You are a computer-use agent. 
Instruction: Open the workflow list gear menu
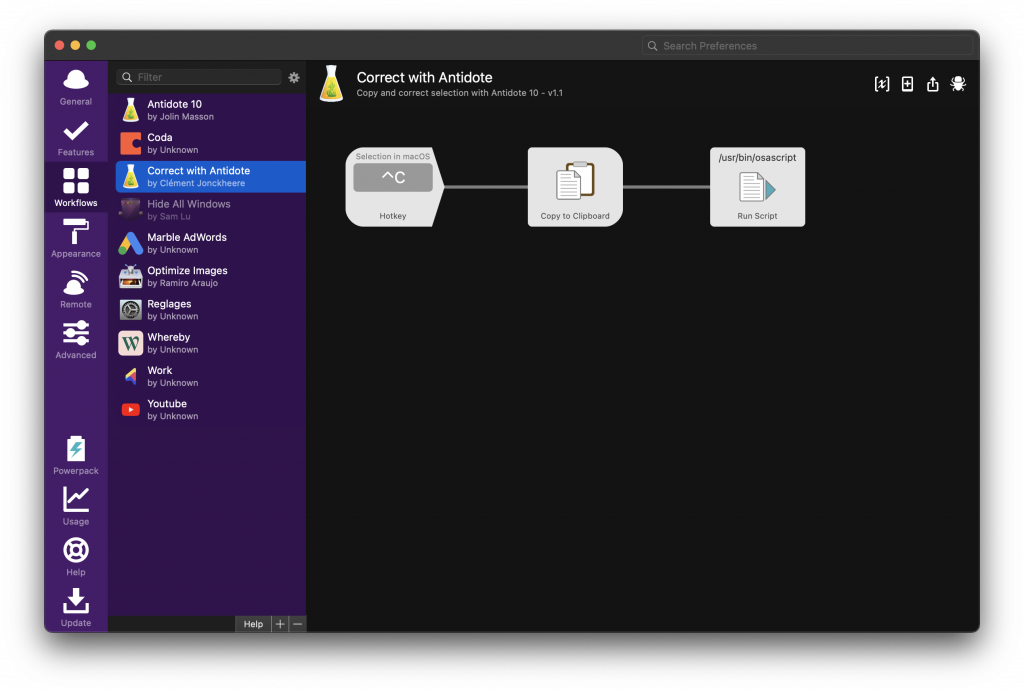pos(294,77)
